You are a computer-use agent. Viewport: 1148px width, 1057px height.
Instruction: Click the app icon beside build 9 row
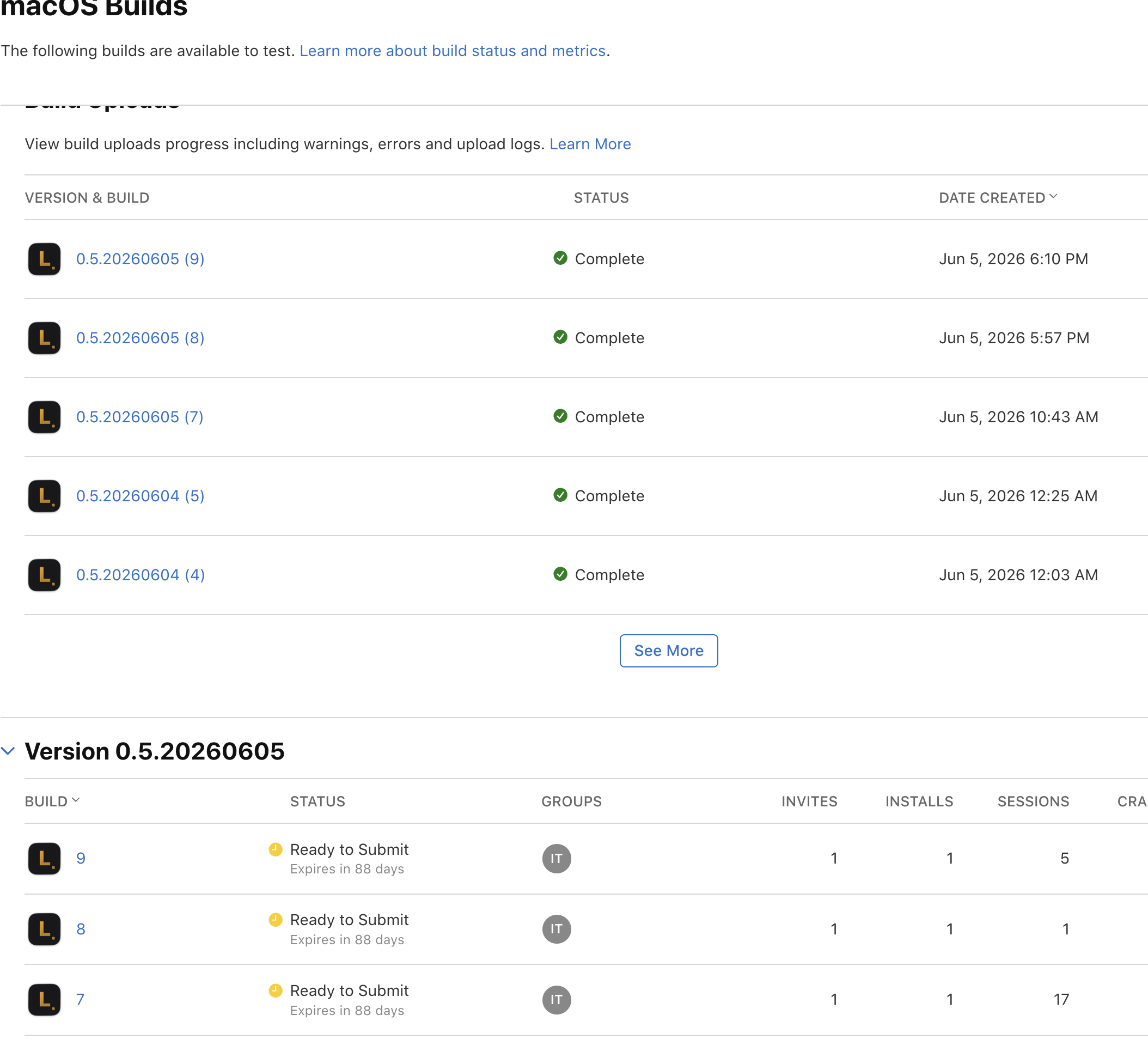click(x=45, y=859)
